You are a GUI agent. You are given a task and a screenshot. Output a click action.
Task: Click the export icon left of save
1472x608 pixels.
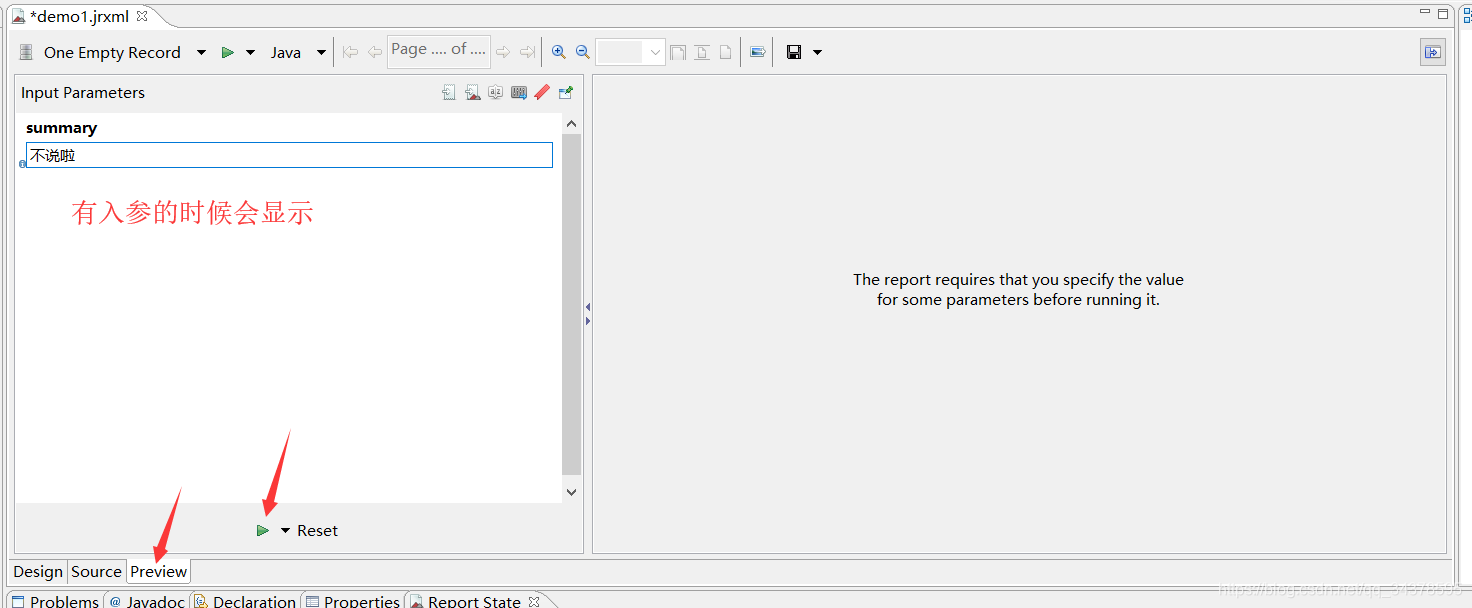[758, 53]
